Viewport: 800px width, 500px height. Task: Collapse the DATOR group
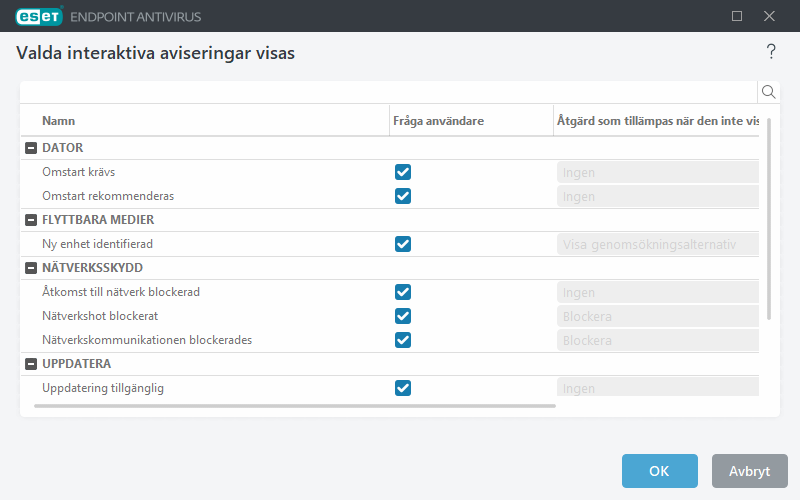pyautogui.click(x=30, y=148)
